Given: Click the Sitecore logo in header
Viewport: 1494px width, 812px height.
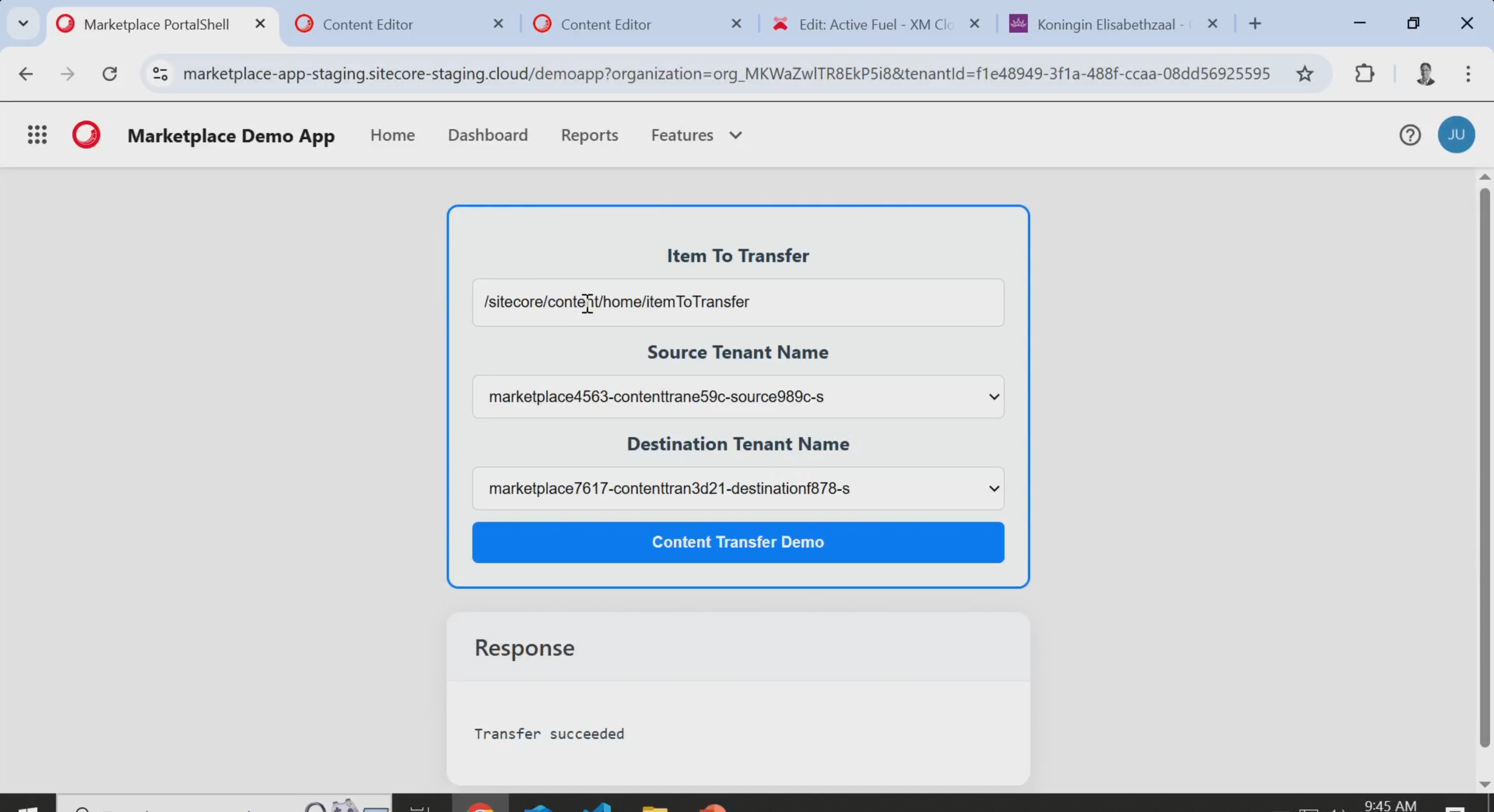Looking at the screenshot, I should click(86, 135).
